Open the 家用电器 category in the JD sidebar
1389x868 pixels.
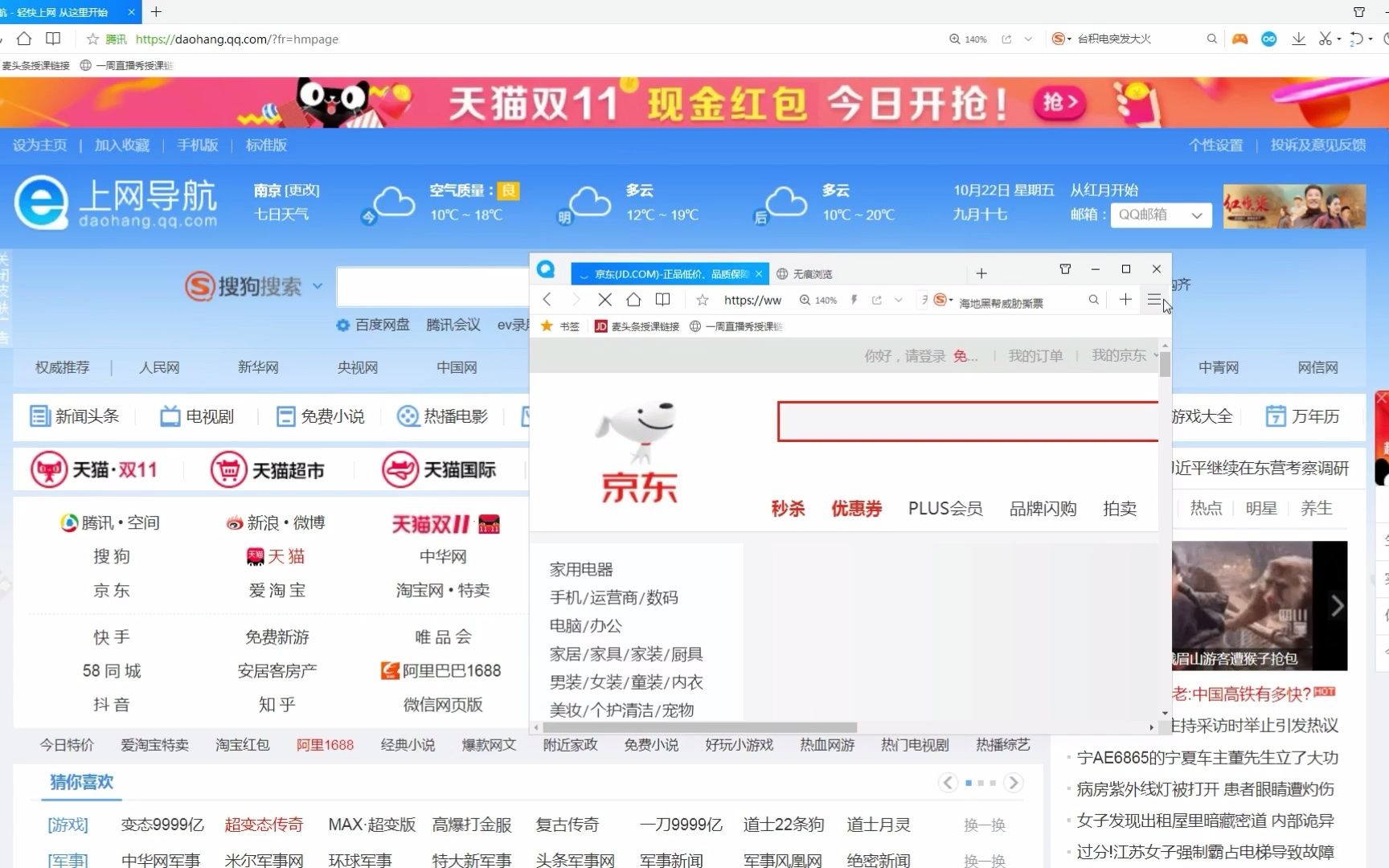click(581, 569)
